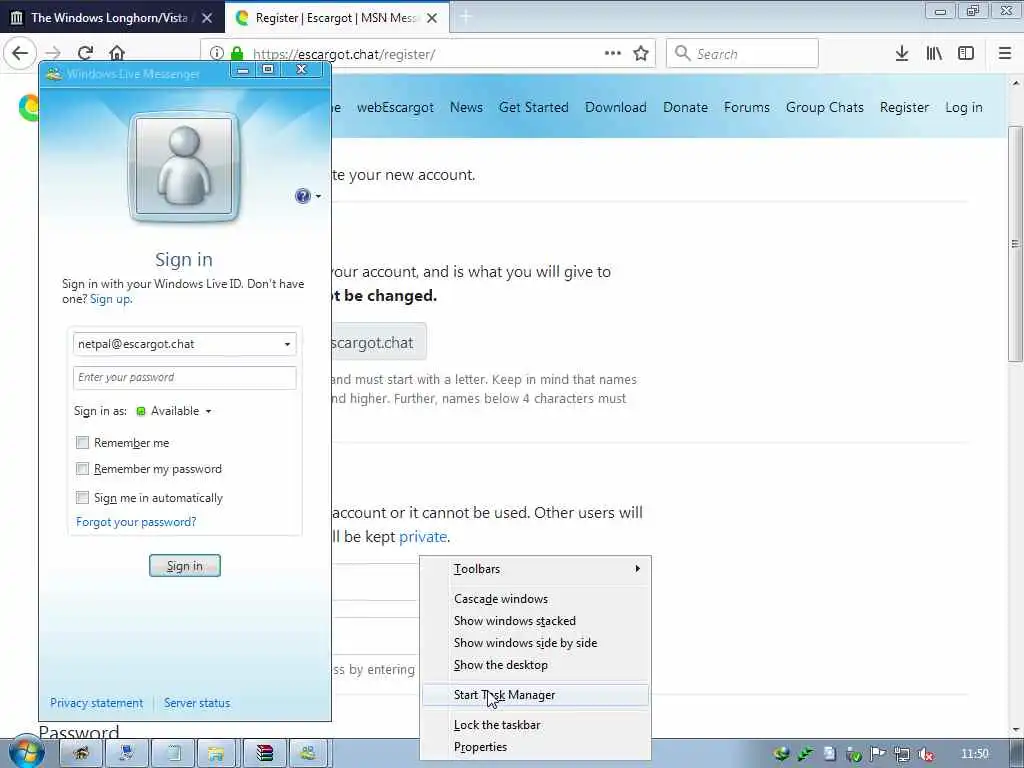Open Forgot your password link
This screenshot has width=1024, height=768.
[x=136, y=522]
